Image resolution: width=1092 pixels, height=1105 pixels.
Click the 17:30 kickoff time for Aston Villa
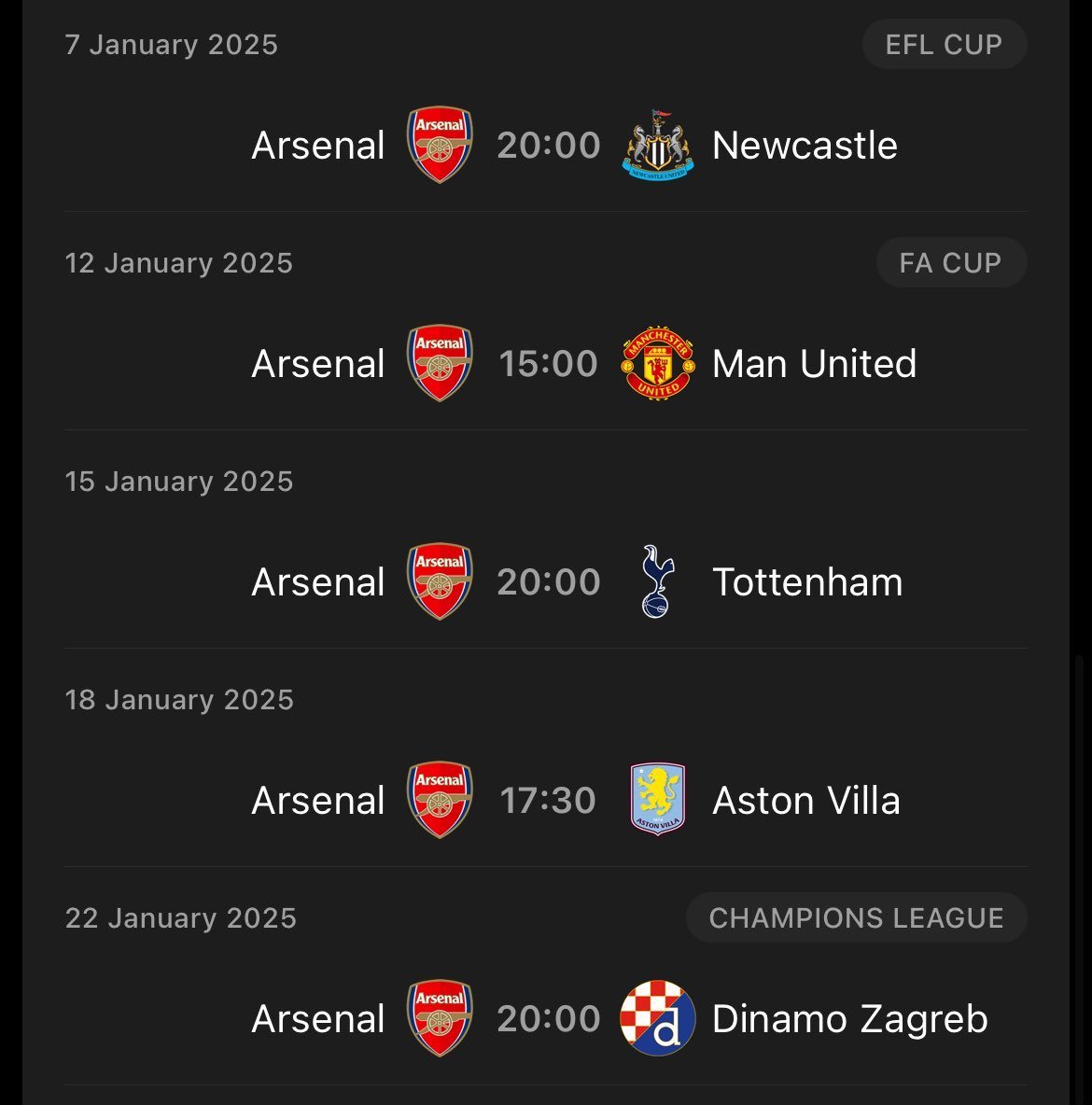[x=548, y=801]
